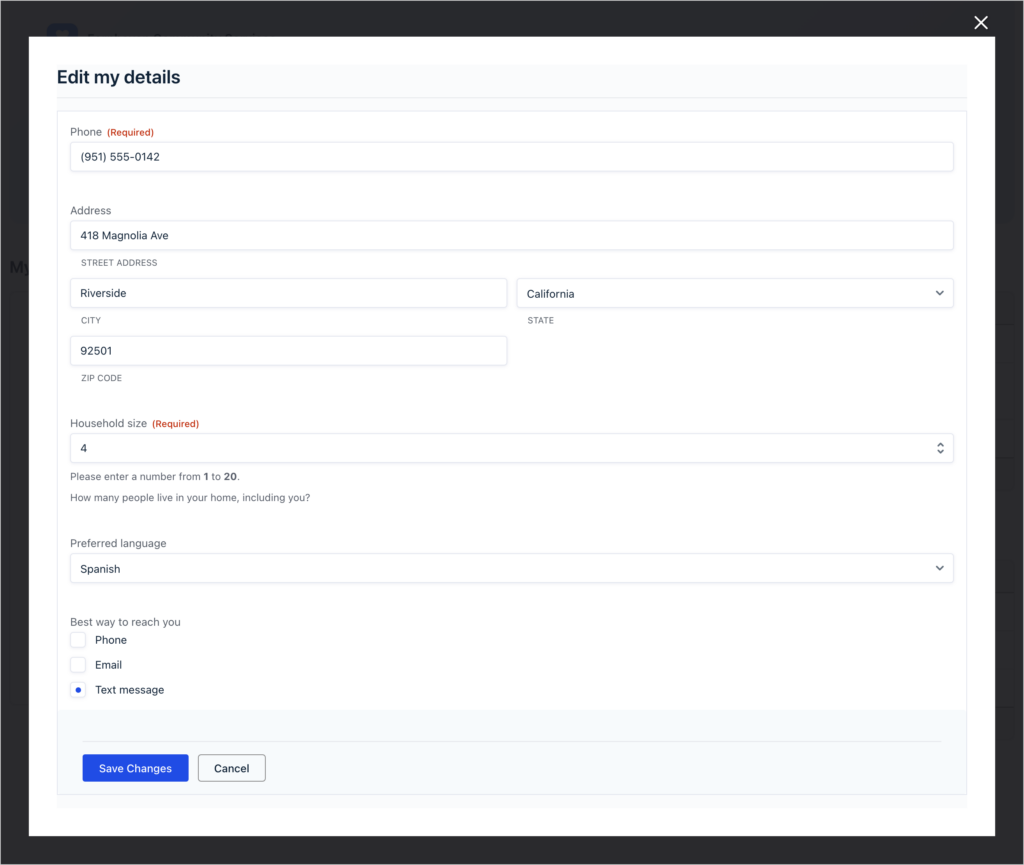Click 'Please enter a number from 1 to 20' hint
Screen dimensions: 1024x865
[155, 477]
